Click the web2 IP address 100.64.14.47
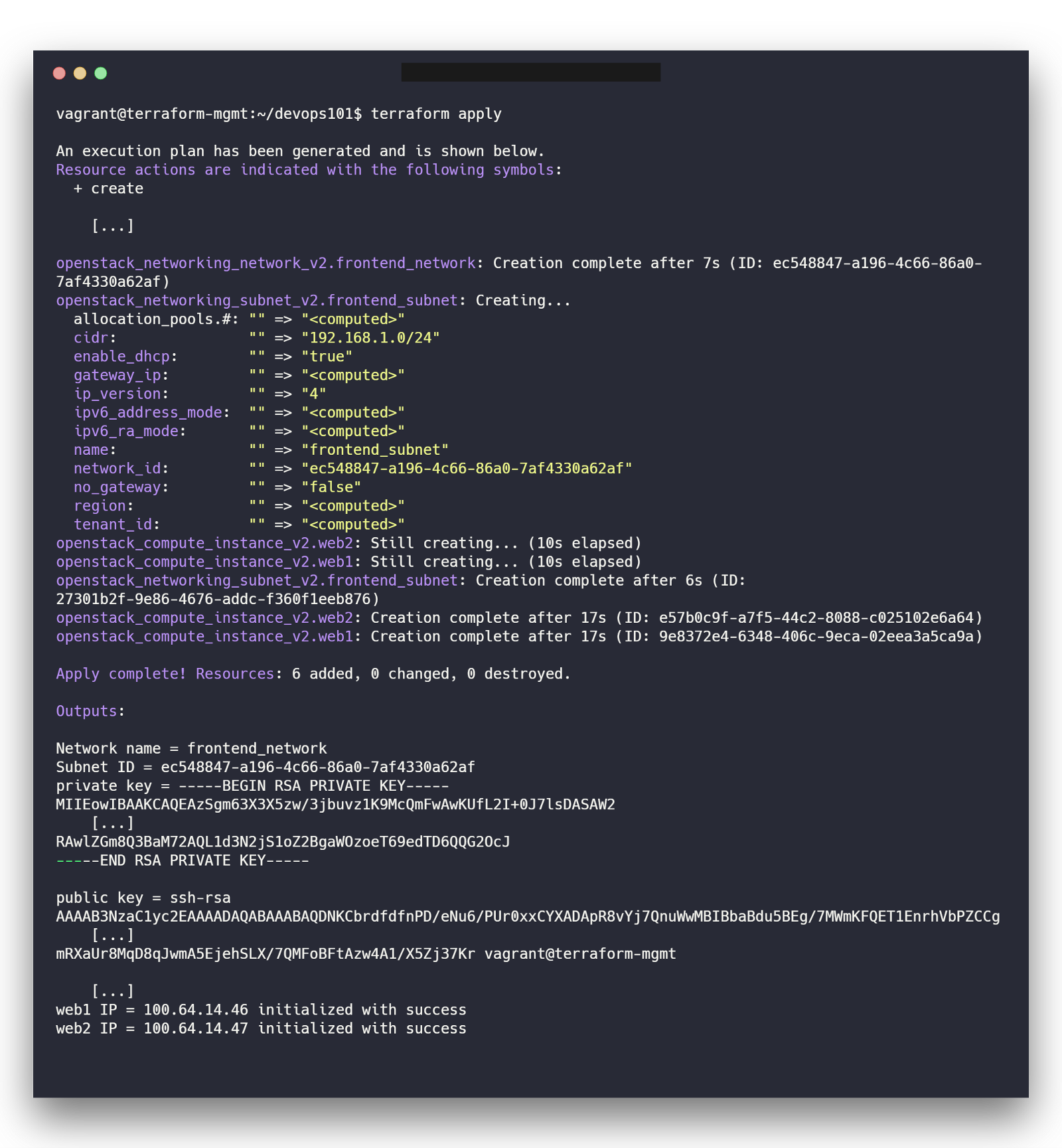 (196, 1028)
